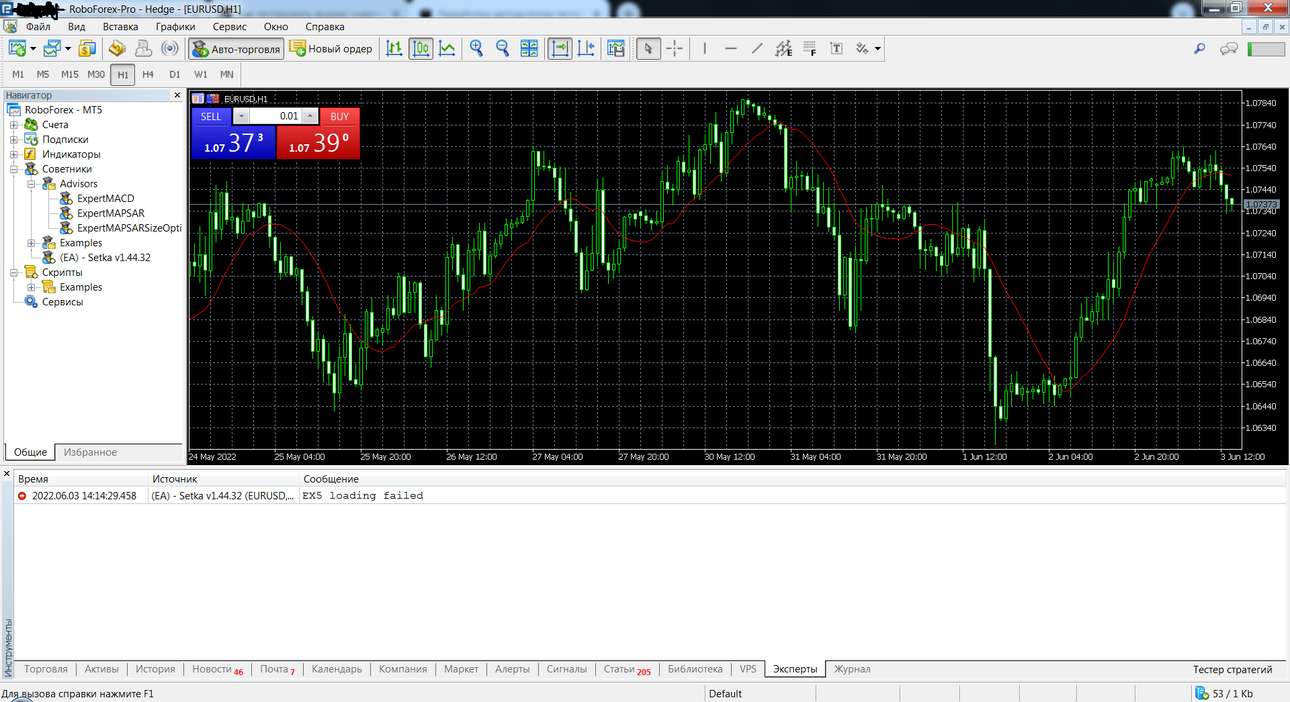The width and height of the screenshot is (1290, 702).
Task: Zoom out on the chart
Action: pyautogui.click(x=503, y=48)
